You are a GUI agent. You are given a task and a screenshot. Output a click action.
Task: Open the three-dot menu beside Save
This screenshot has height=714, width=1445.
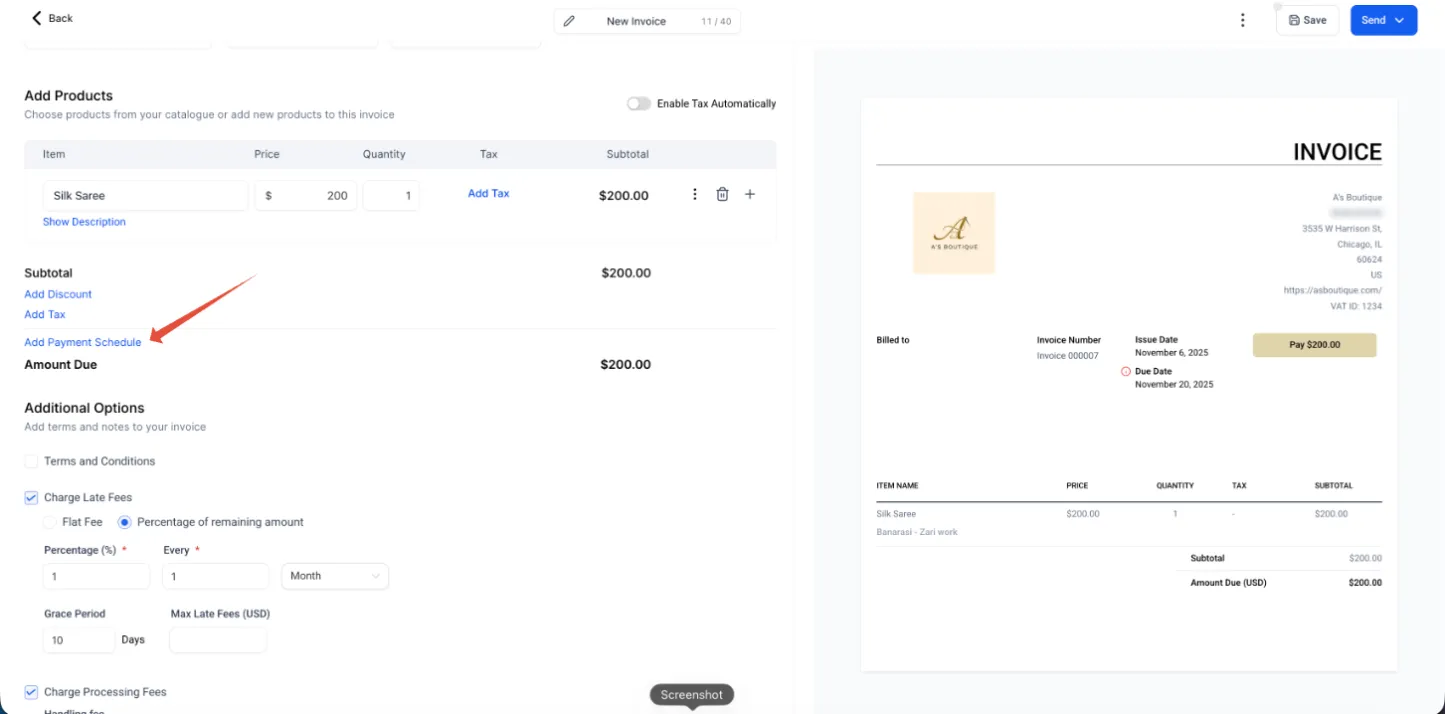pos(1242,20)
